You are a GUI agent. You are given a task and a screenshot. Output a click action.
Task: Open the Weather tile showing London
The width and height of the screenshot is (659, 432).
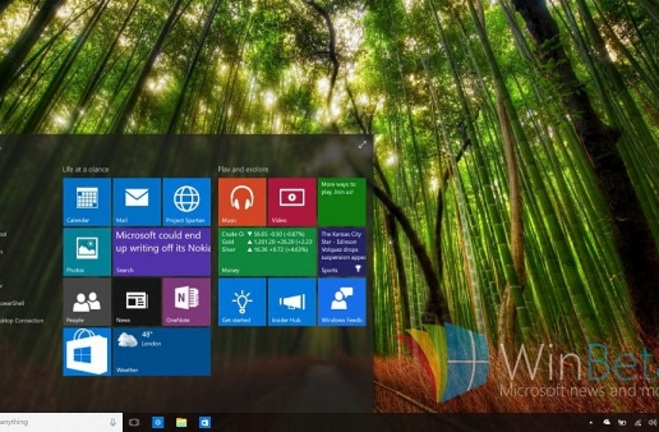click(162, 352)
